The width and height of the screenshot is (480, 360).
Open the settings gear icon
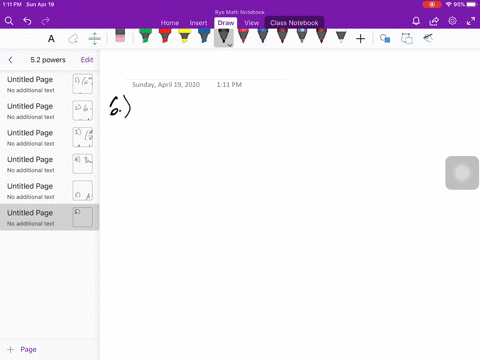pyautogui.click(x=452, y=21)
